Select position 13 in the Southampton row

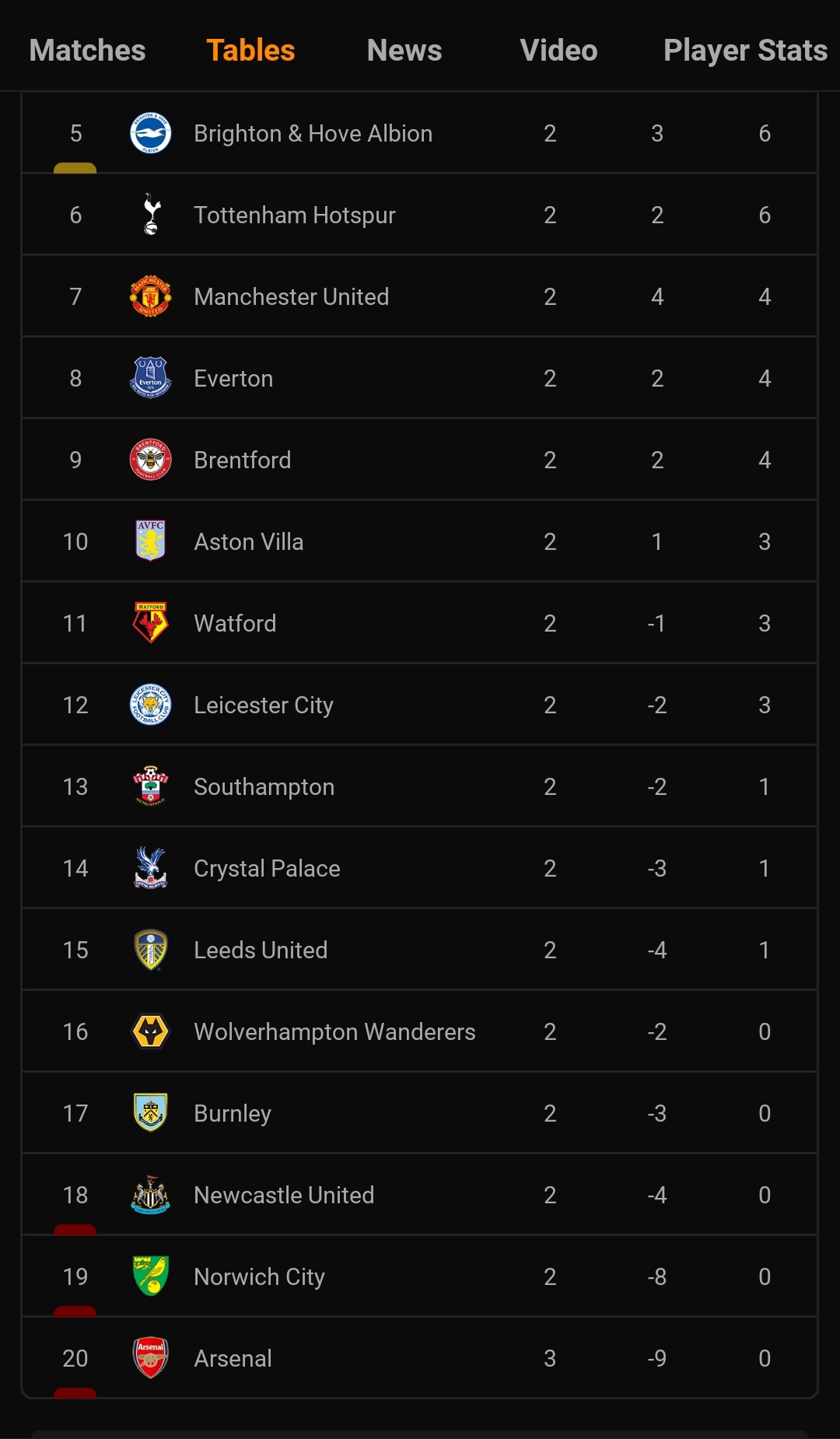[x=75, y=786]
